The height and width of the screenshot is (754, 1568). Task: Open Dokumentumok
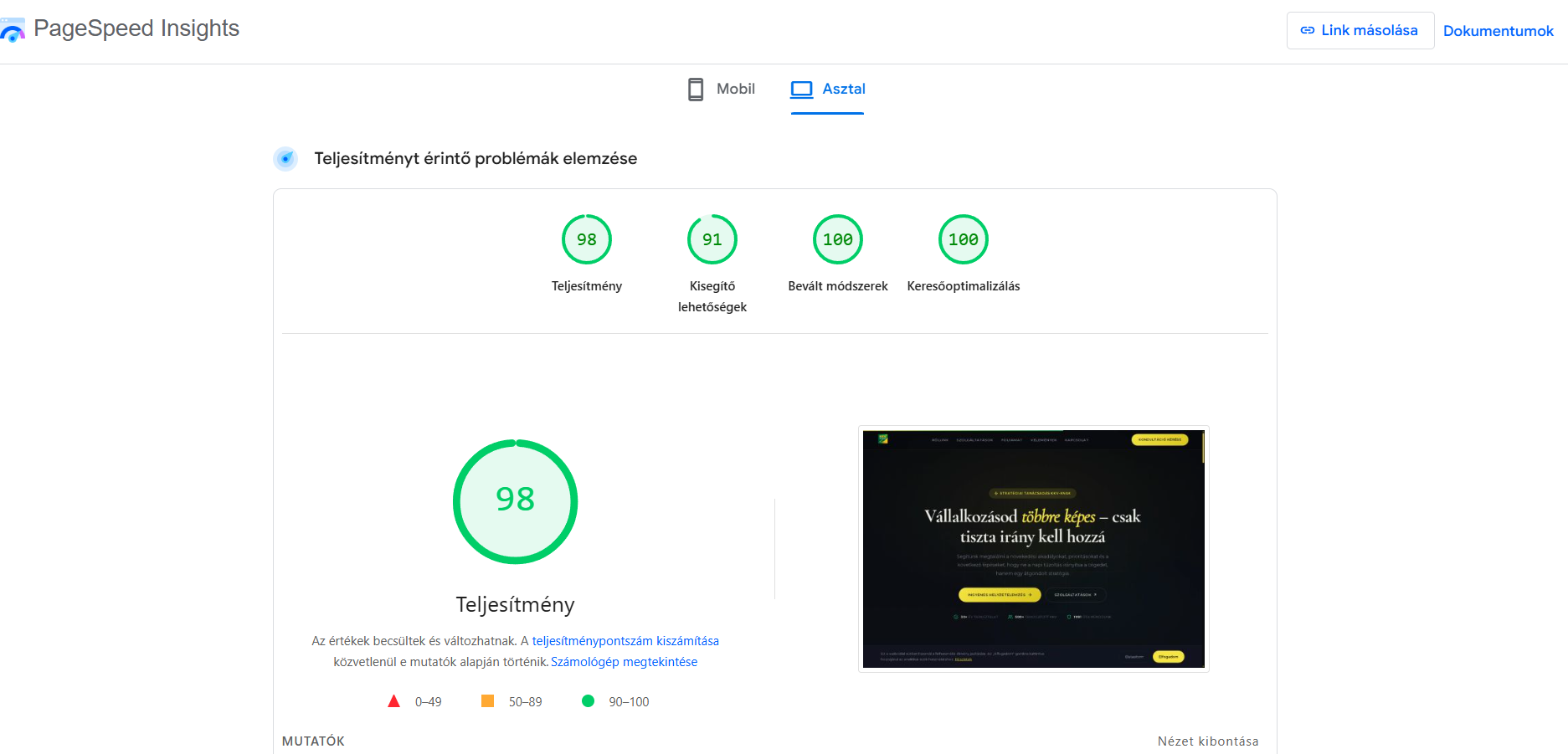(x=1498, y=31)
